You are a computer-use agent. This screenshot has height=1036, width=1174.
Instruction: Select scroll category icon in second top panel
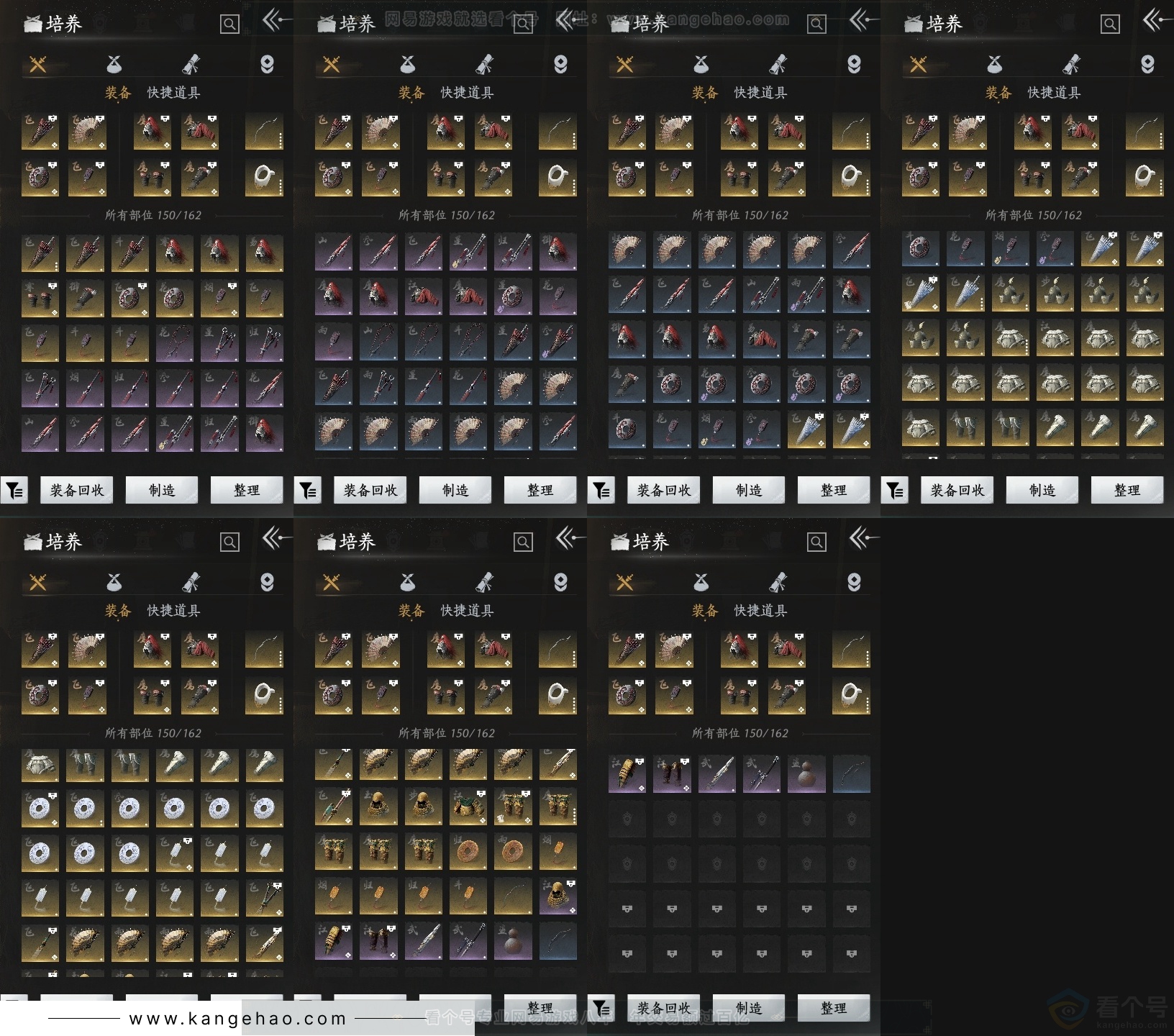(485, 65)
